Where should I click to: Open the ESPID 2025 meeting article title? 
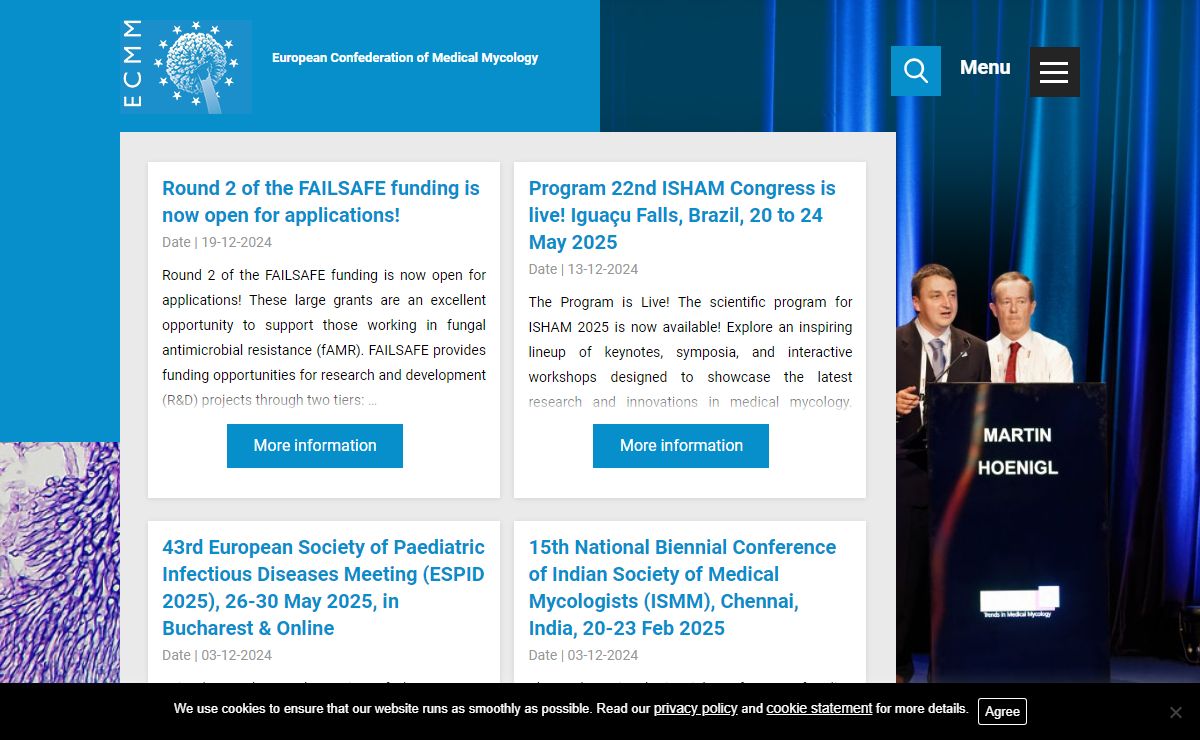pos(324,588)
